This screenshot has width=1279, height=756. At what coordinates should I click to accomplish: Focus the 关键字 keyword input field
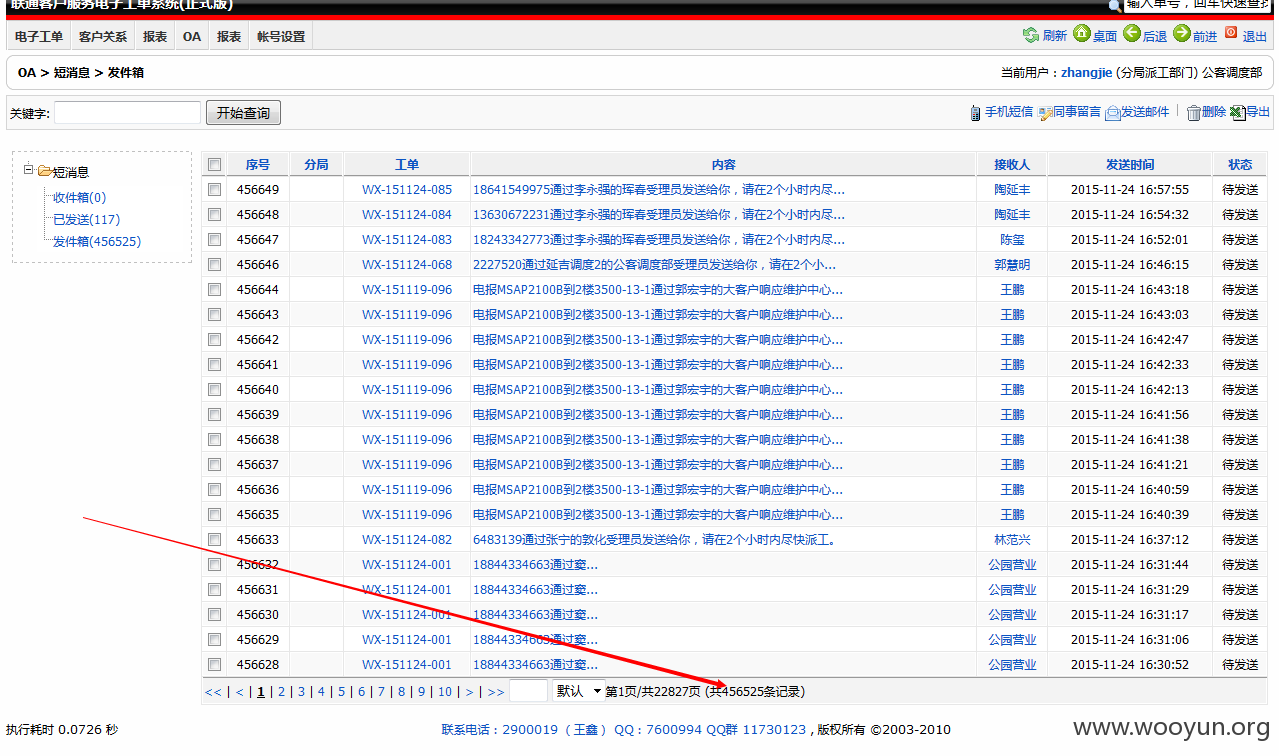click(127, 113)
